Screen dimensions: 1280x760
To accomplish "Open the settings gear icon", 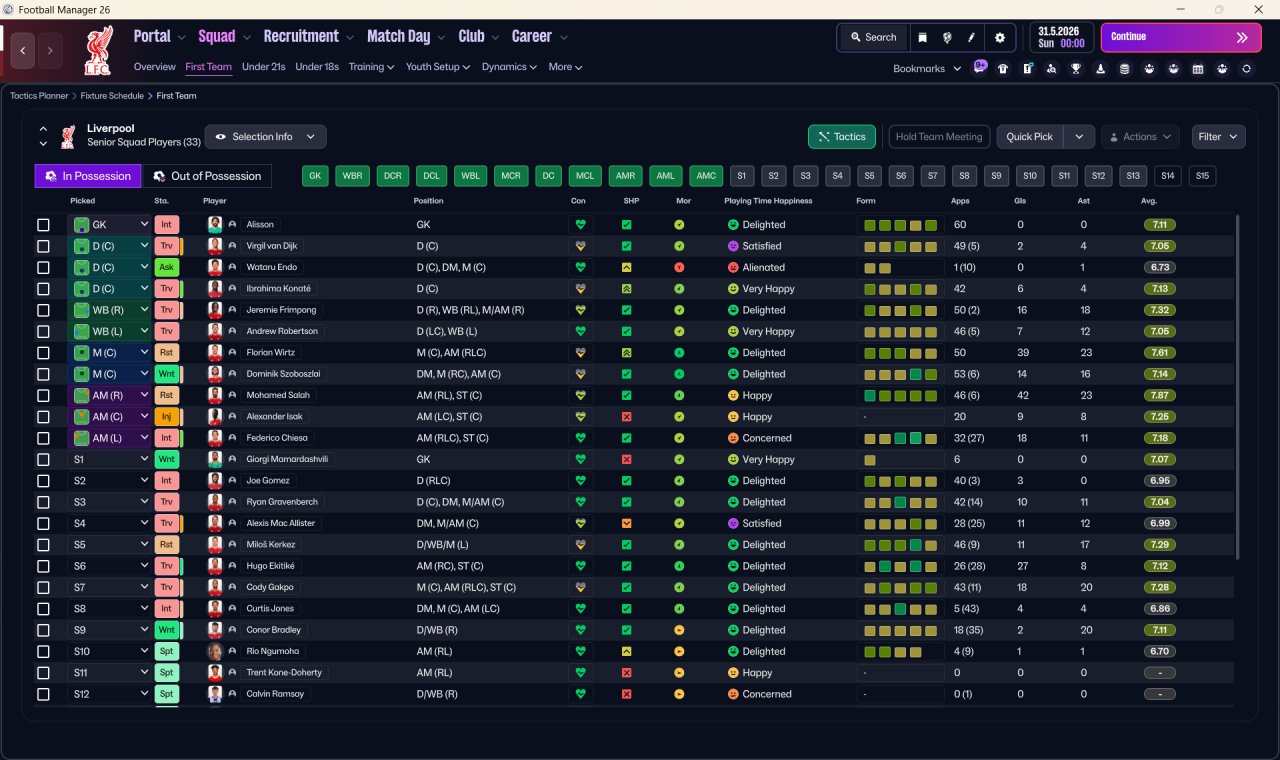I will click(1000, 37).
